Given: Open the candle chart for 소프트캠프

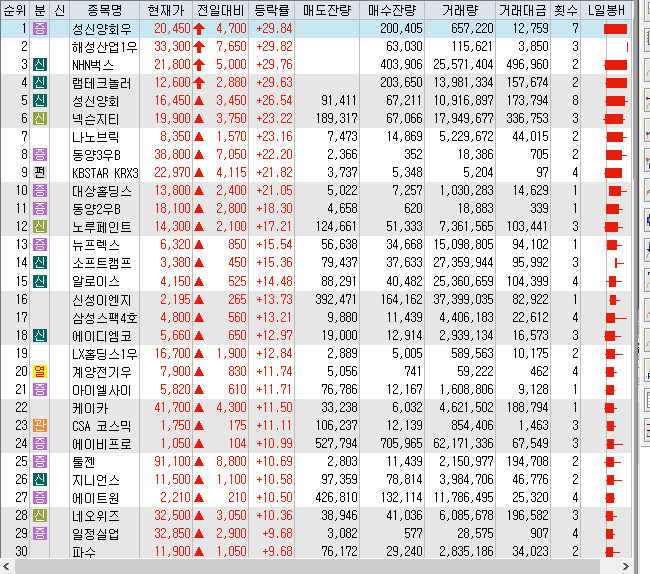Looking at the screenshot, I should (x=619, y=263).
